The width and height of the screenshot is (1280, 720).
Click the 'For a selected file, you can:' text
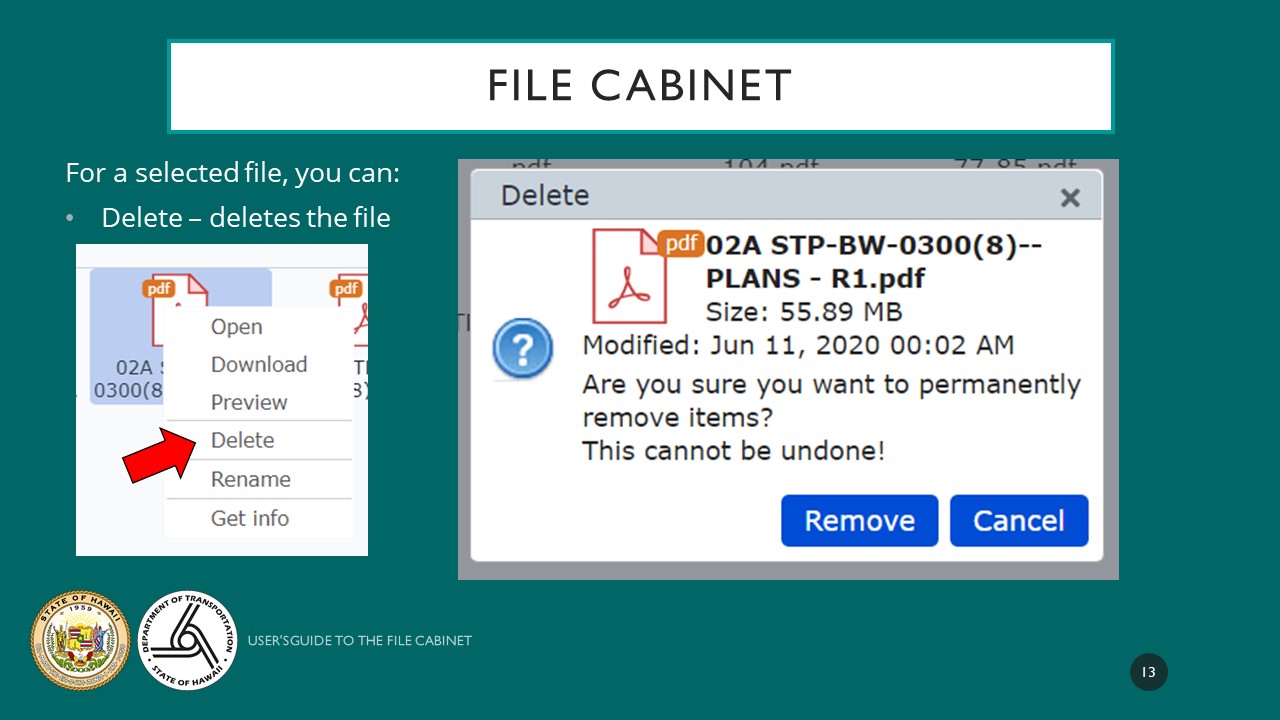[233, 172]
